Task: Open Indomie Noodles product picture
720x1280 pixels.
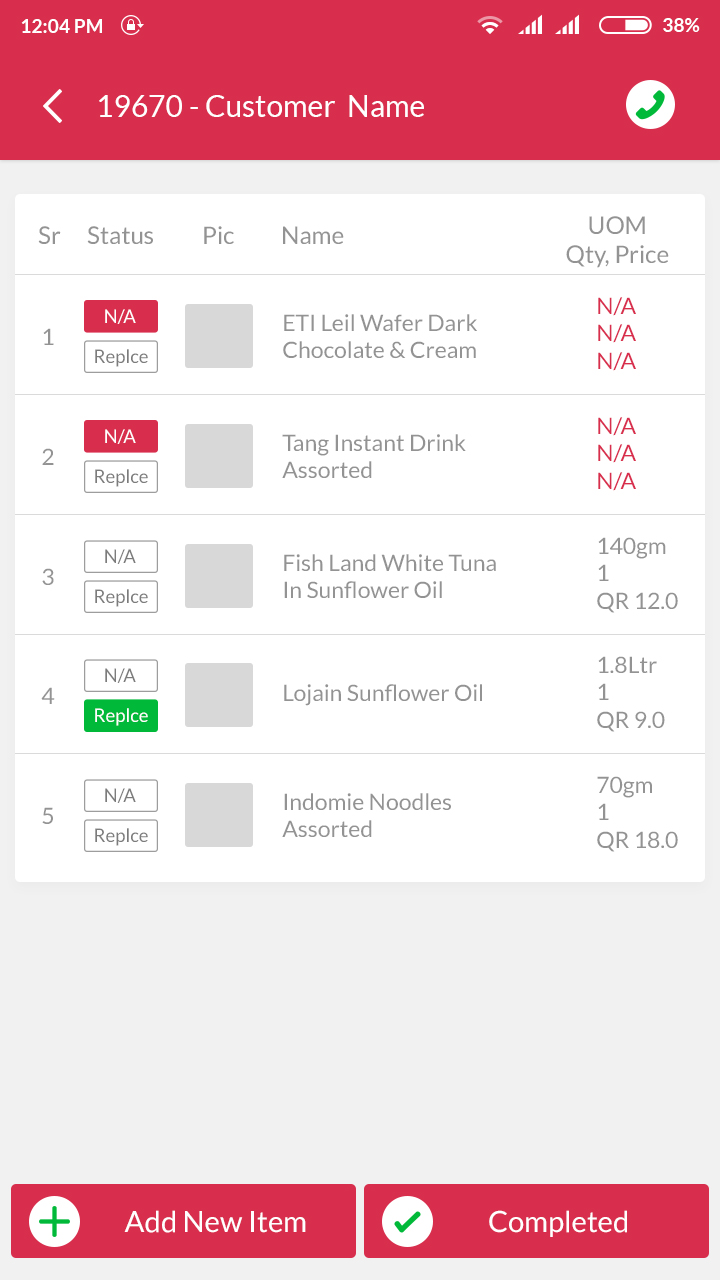Action: click(219, 815)
